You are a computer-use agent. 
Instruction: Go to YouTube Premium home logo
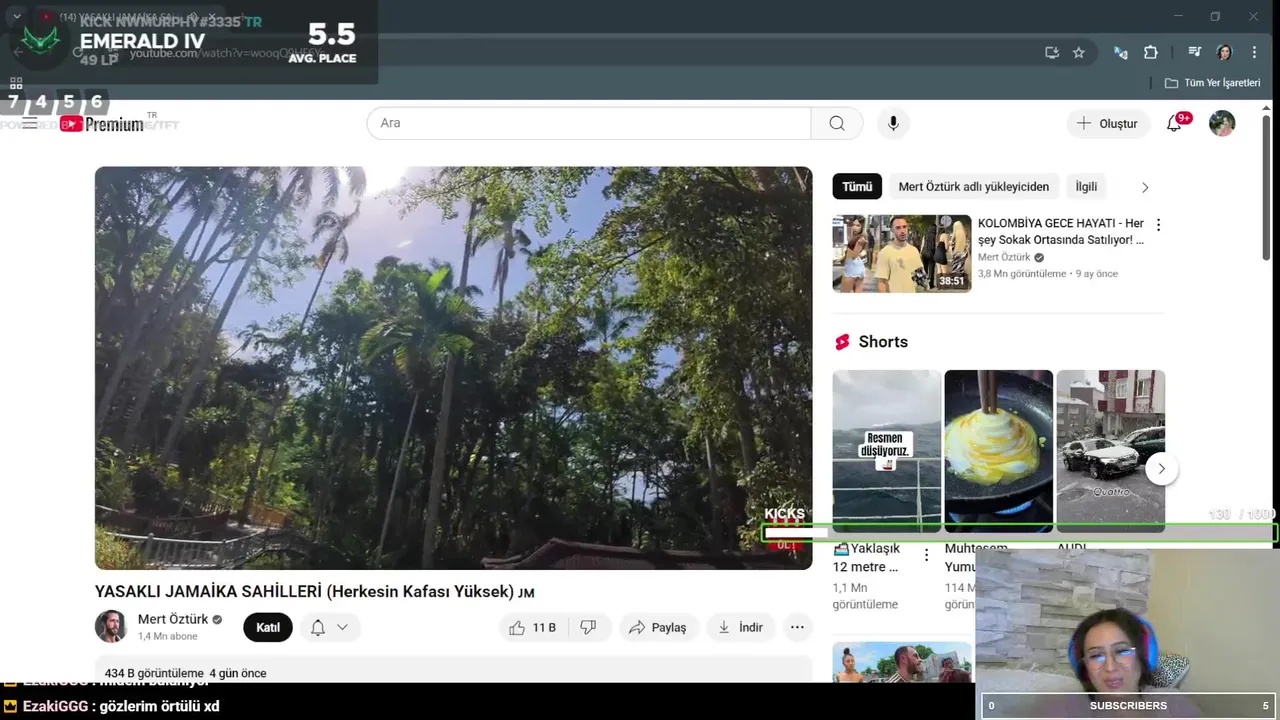click(x=102, y=124)
